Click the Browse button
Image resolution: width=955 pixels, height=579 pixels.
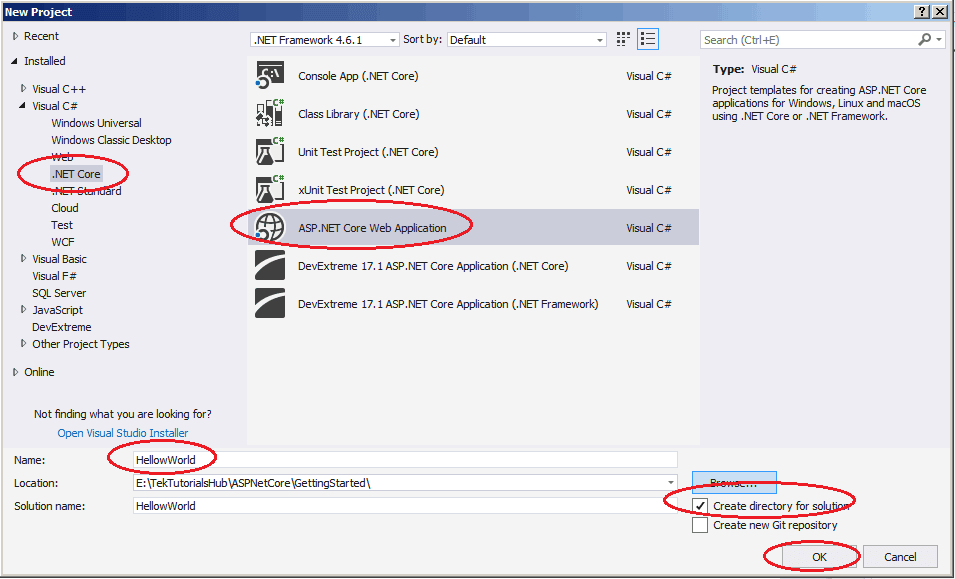click(734, 483)
